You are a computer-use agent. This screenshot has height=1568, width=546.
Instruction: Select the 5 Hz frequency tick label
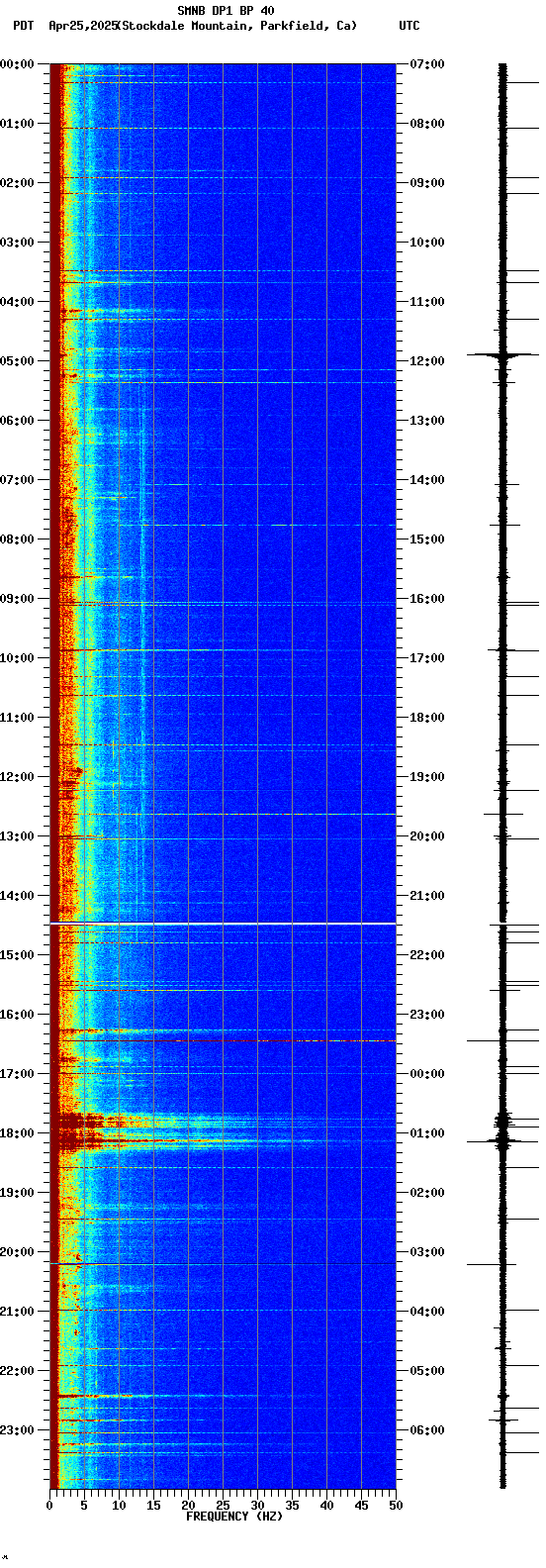[84, 1506]
